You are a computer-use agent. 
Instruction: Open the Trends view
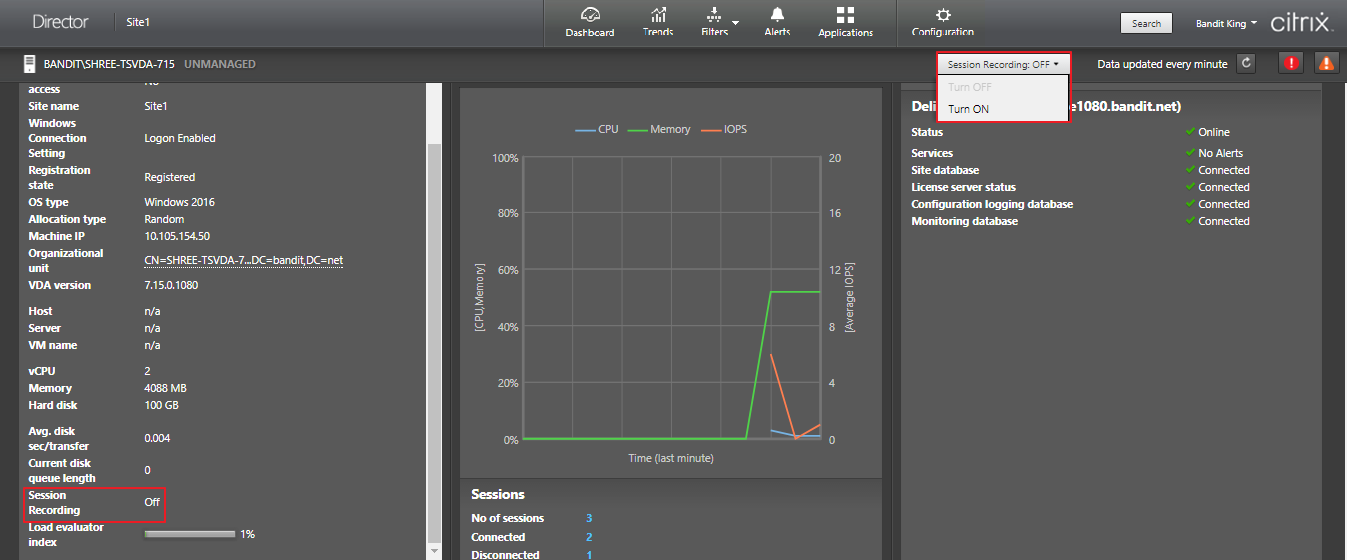[658, 23]
